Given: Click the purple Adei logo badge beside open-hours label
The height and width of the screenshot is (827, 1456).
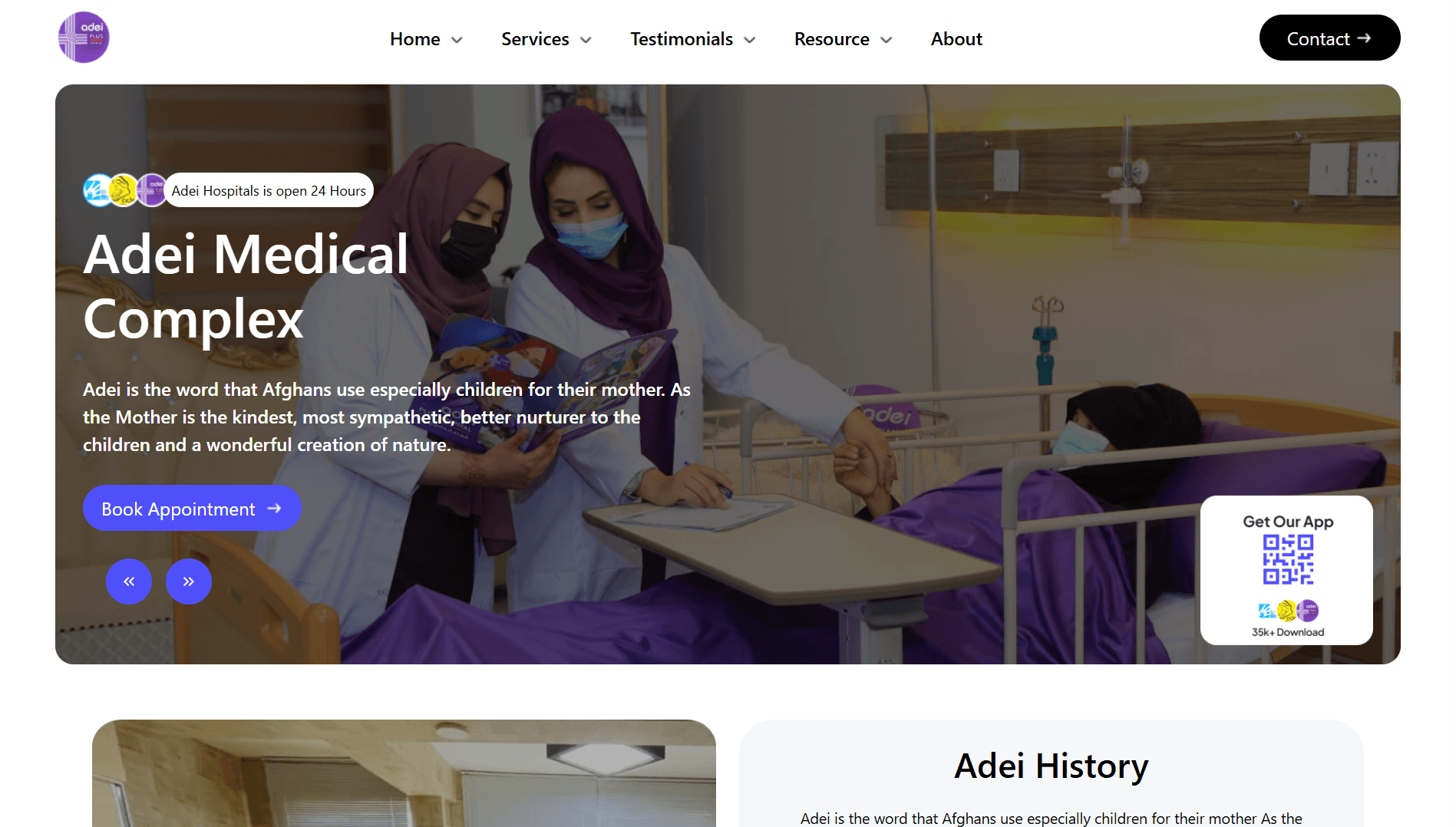Looking at the screenshot, I should (151, 190).
